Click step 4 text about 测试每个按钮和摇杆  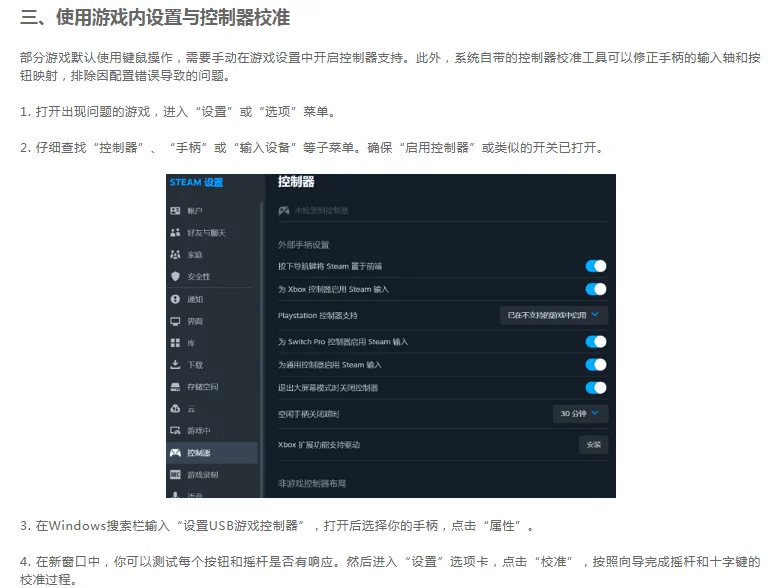390,570
